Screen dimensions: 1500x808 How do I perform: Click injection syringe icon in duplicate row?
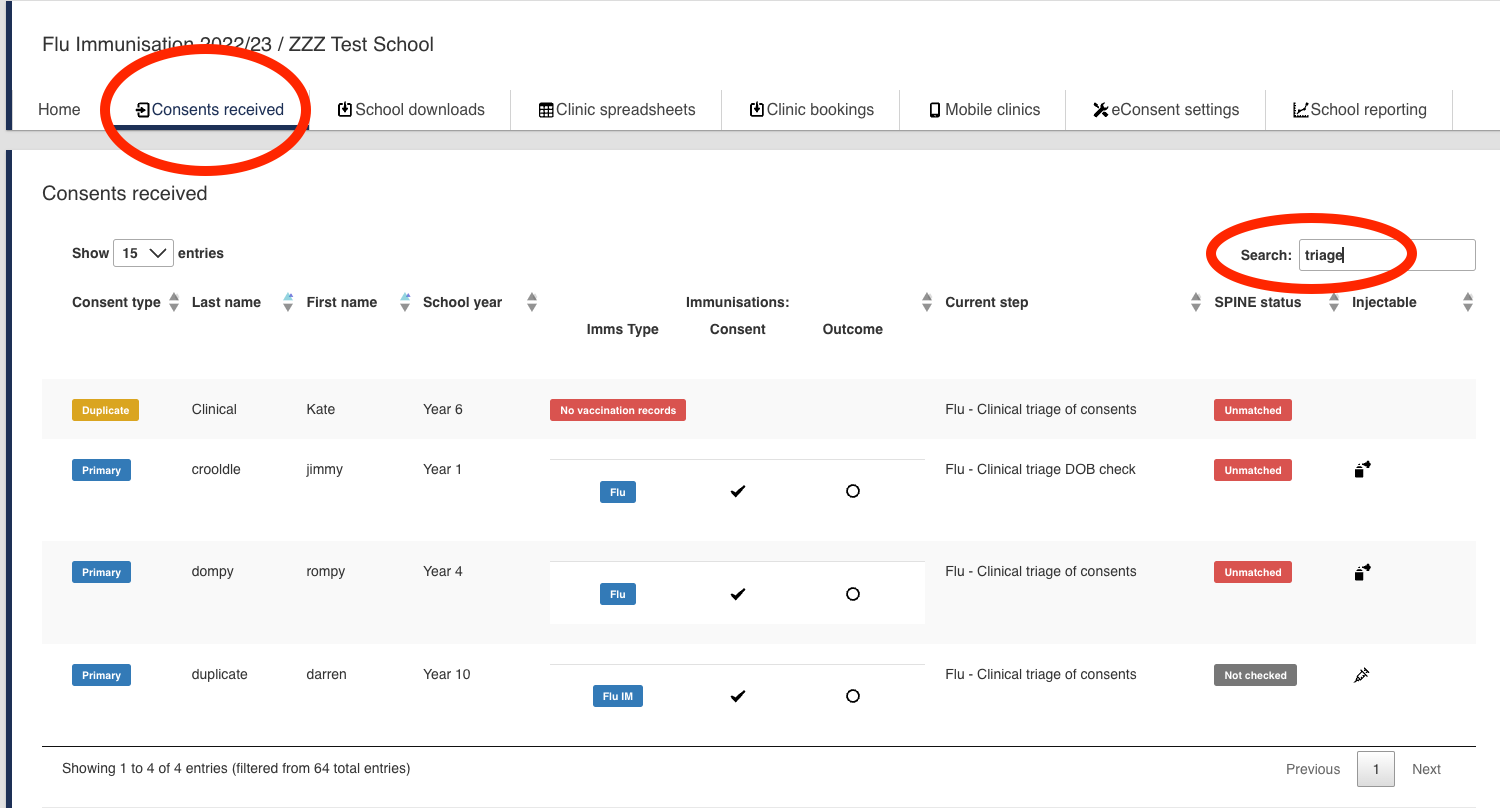point(1361,675)
